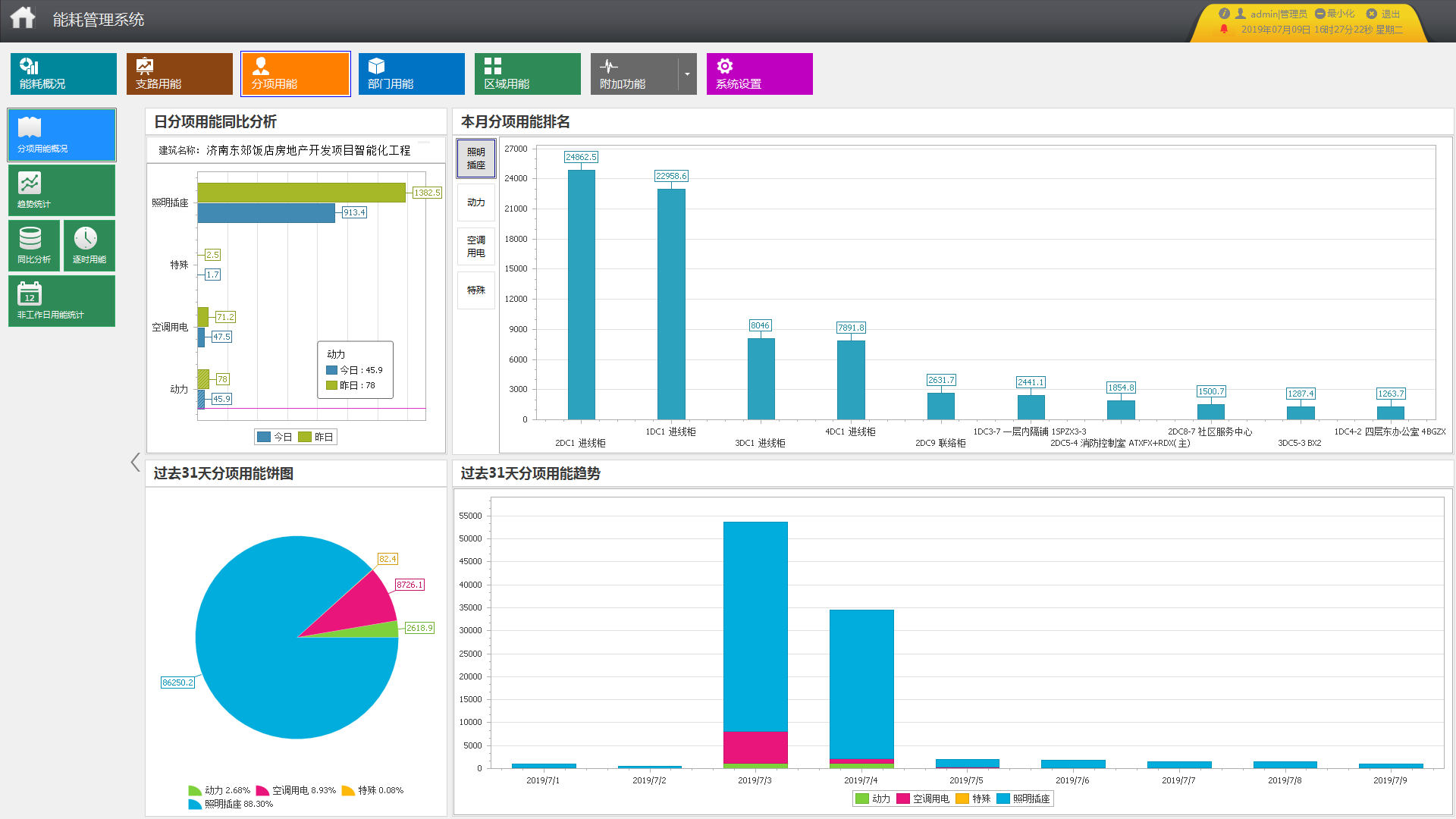
Task: Click 退出 logout button
Action: (x=1384, y=14)
